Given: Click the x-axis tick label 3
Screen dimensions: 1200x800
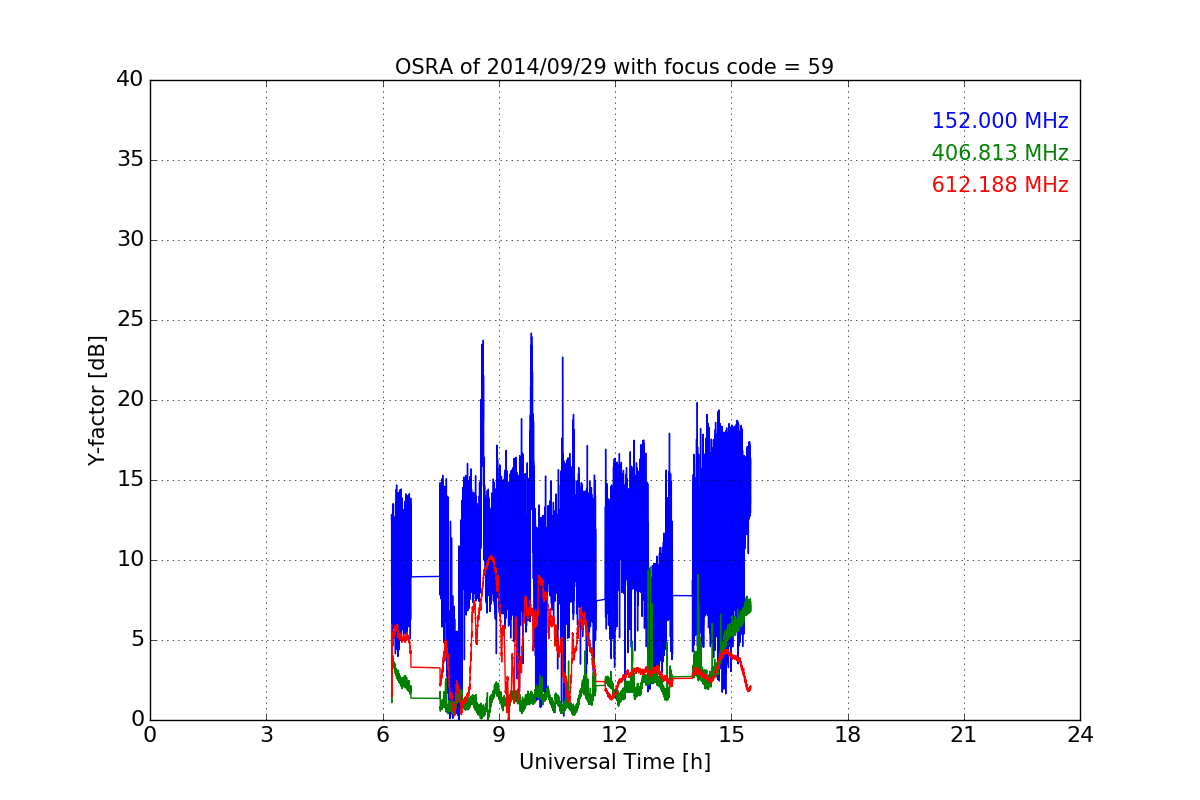Looking at the screenshot, I should click(266, 735).
